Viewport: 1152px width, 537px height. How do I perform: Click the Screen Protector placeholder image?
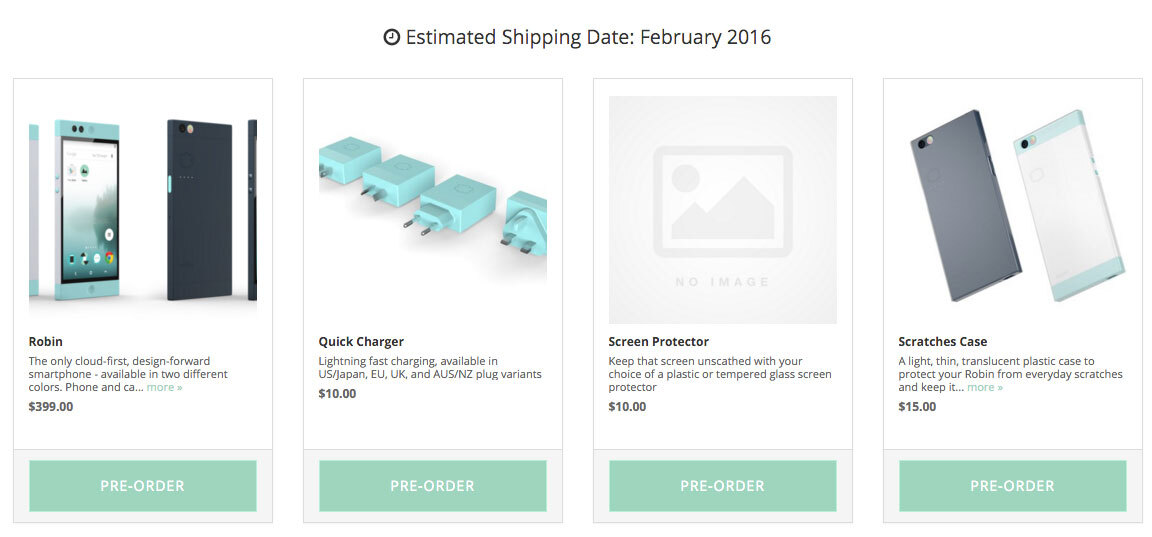(x=723, y=210)
